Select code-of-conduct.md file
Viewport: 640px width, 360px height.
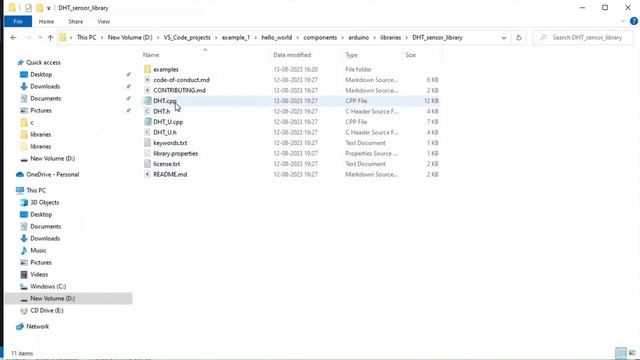(181, 80)
